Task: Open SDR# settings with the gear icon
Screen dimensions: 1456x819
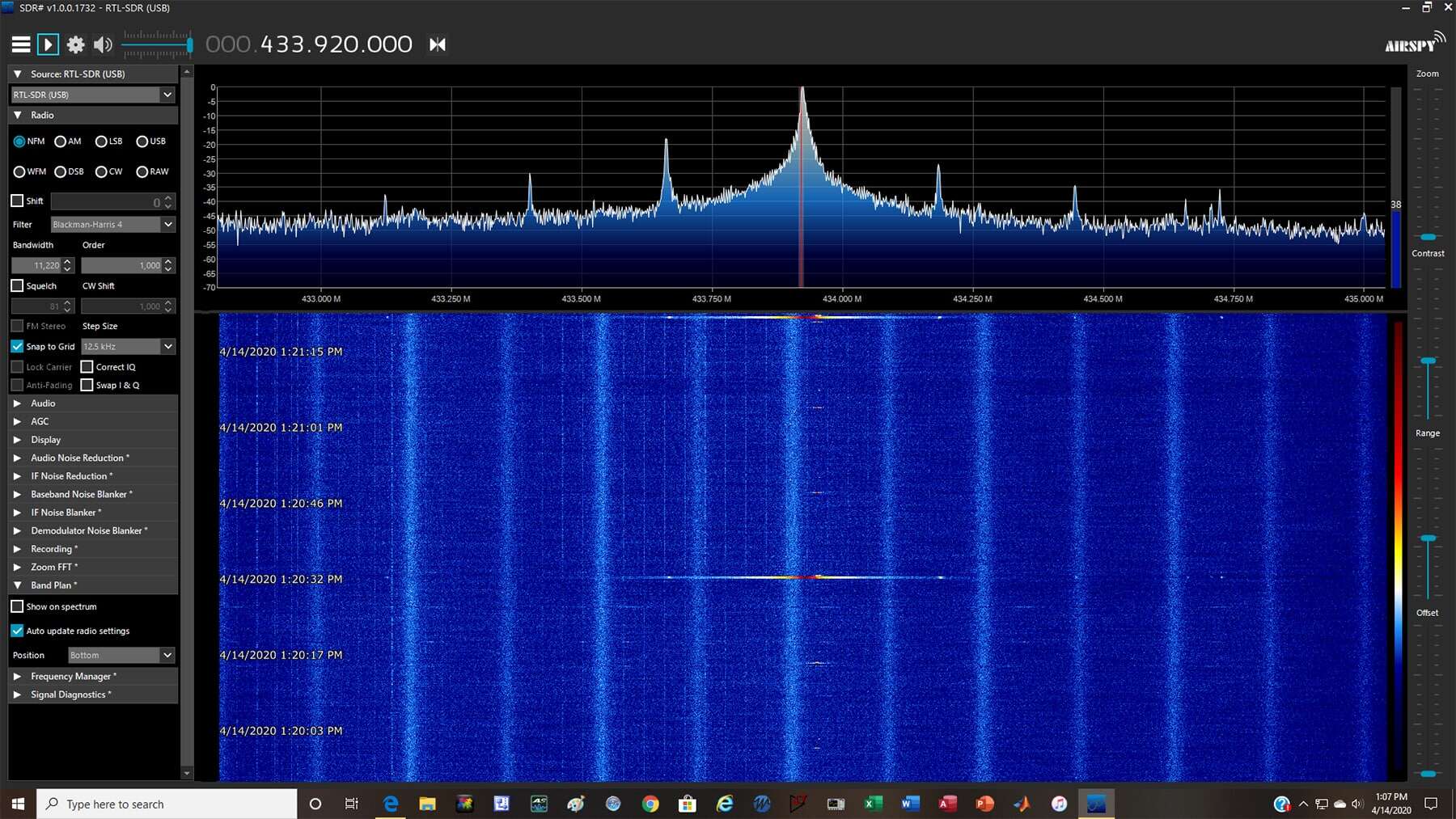Action: [x=75, y=44]
